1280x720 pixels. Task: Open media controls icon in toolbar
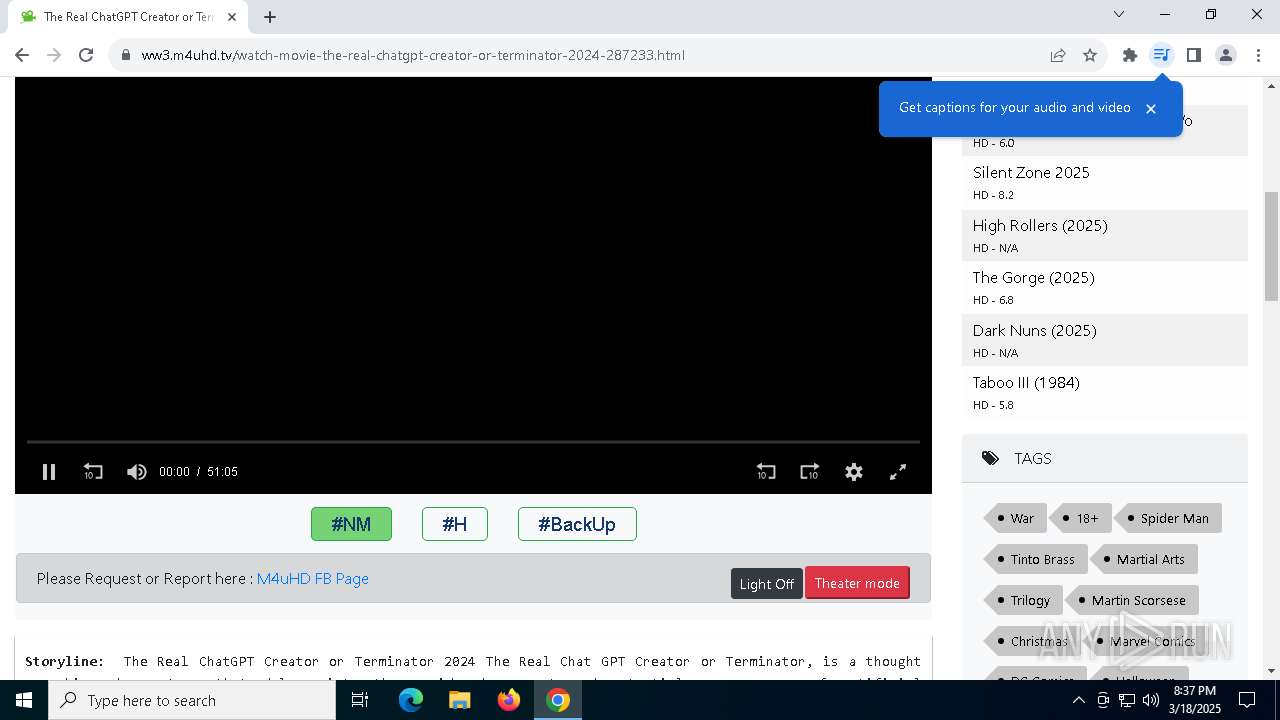pos(1161,55)
